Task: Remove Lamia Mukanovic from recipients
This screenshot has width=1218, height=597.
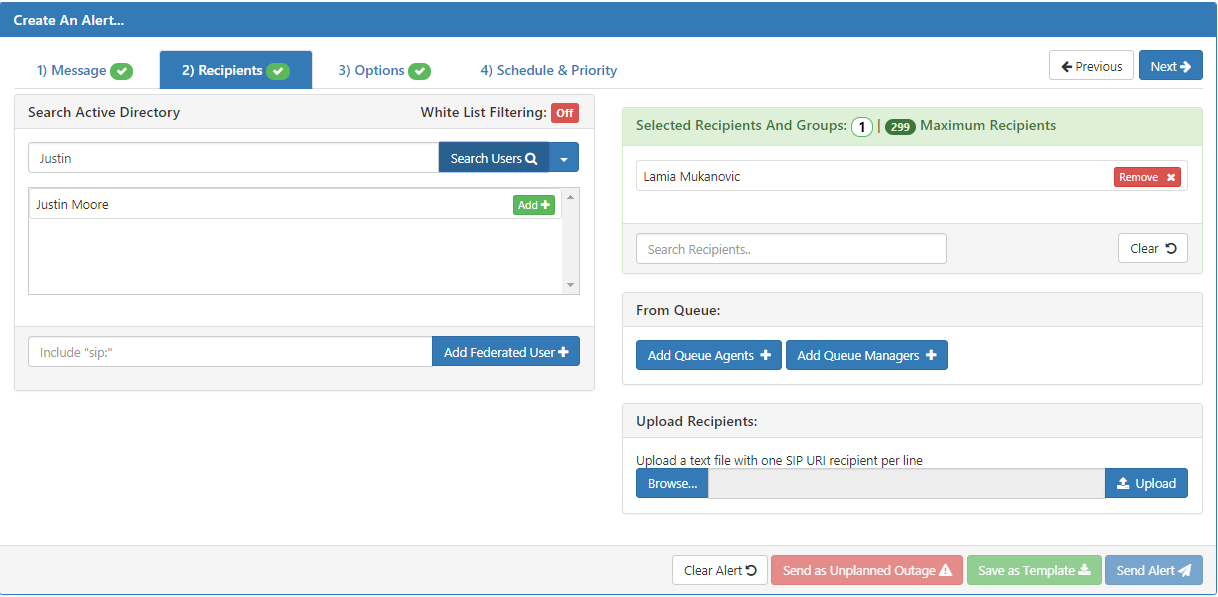Action: click(x=1147, y=177)
